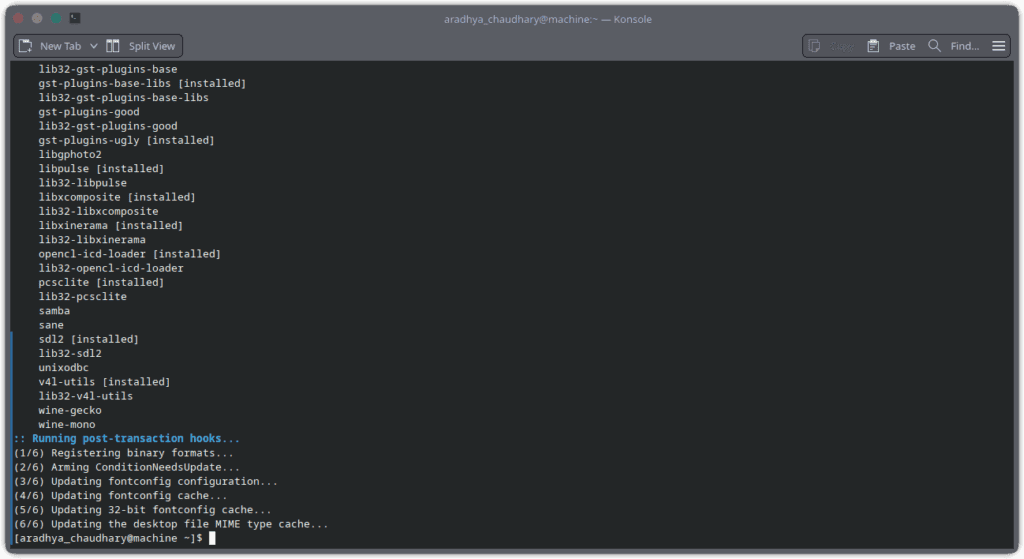The width and height of the screenshot is (1024, 559).
Task: Click the line 'samba'
Action: click(54, 311)
